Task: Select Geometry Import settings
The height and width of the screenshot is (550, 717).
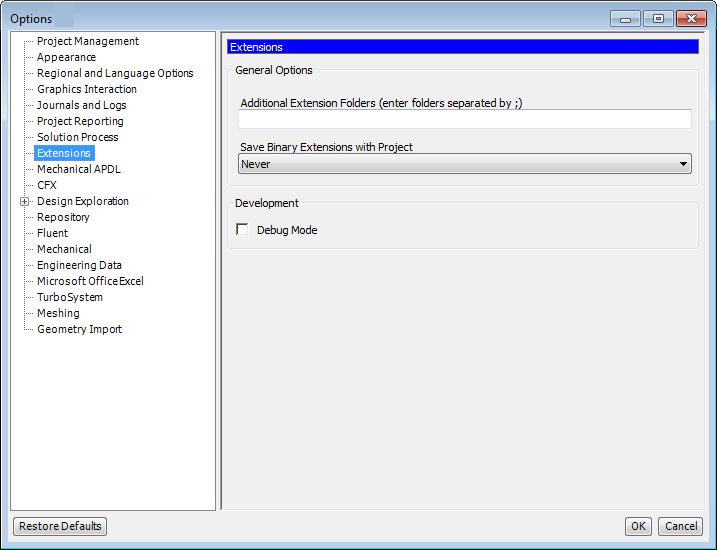Action: coord(79,329)
